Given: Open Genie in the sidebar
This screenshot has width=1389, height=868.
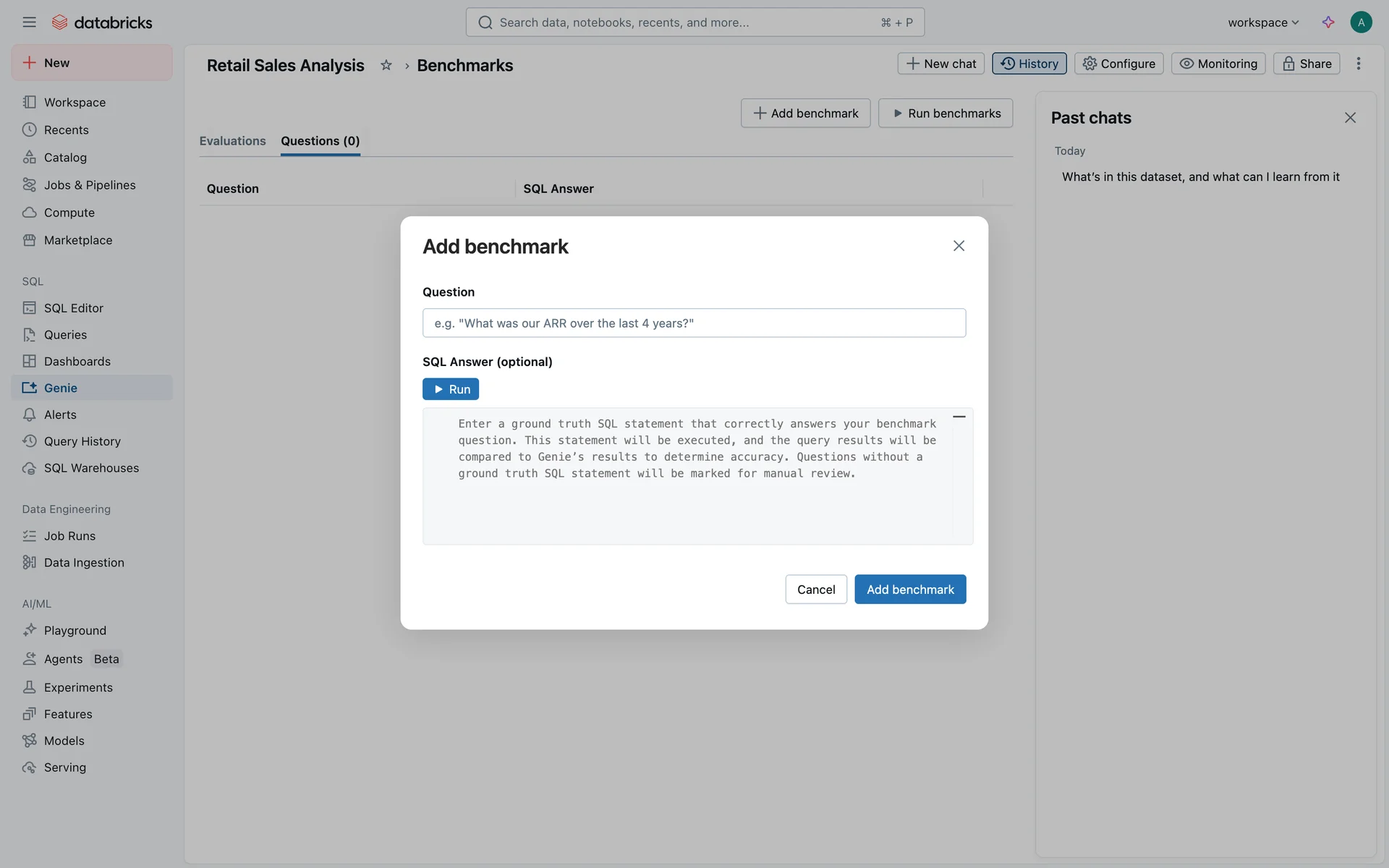Looking at the screenshot, I should click(x=61, y=388).
